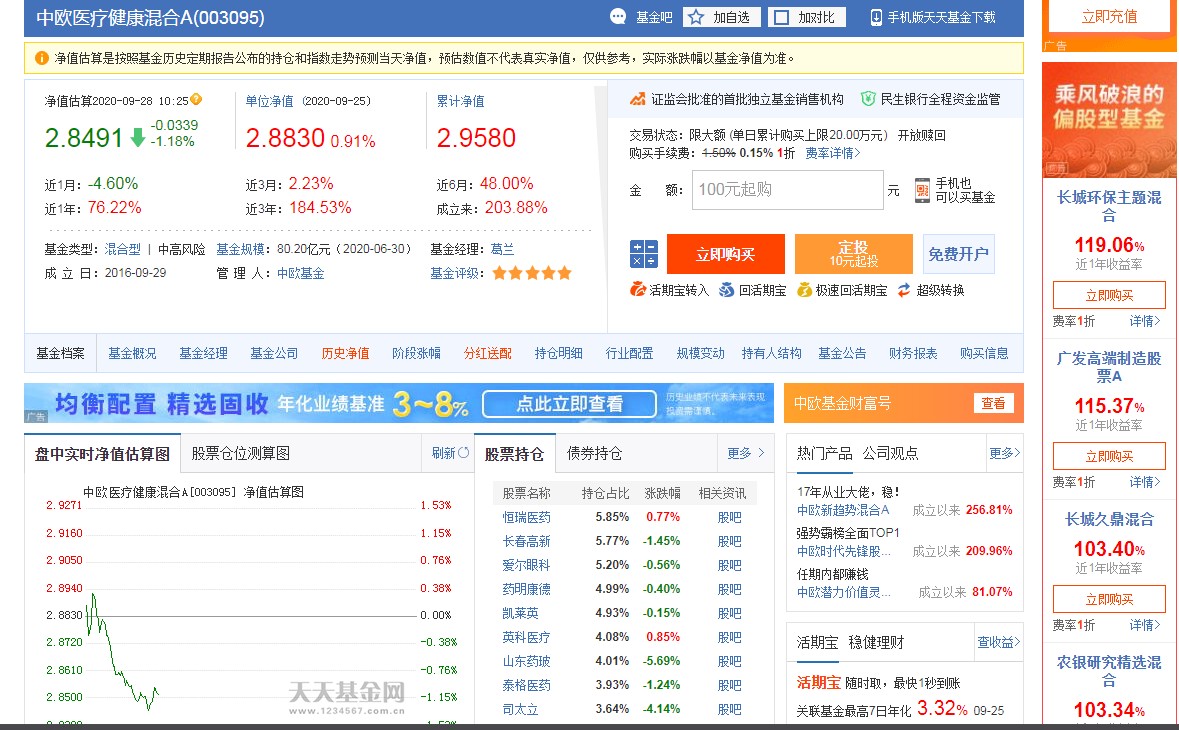The height and width of the screenshot is (730, 1179).
Task: Click the 净值估算图 line chart
Action: (x=252, y=613)
